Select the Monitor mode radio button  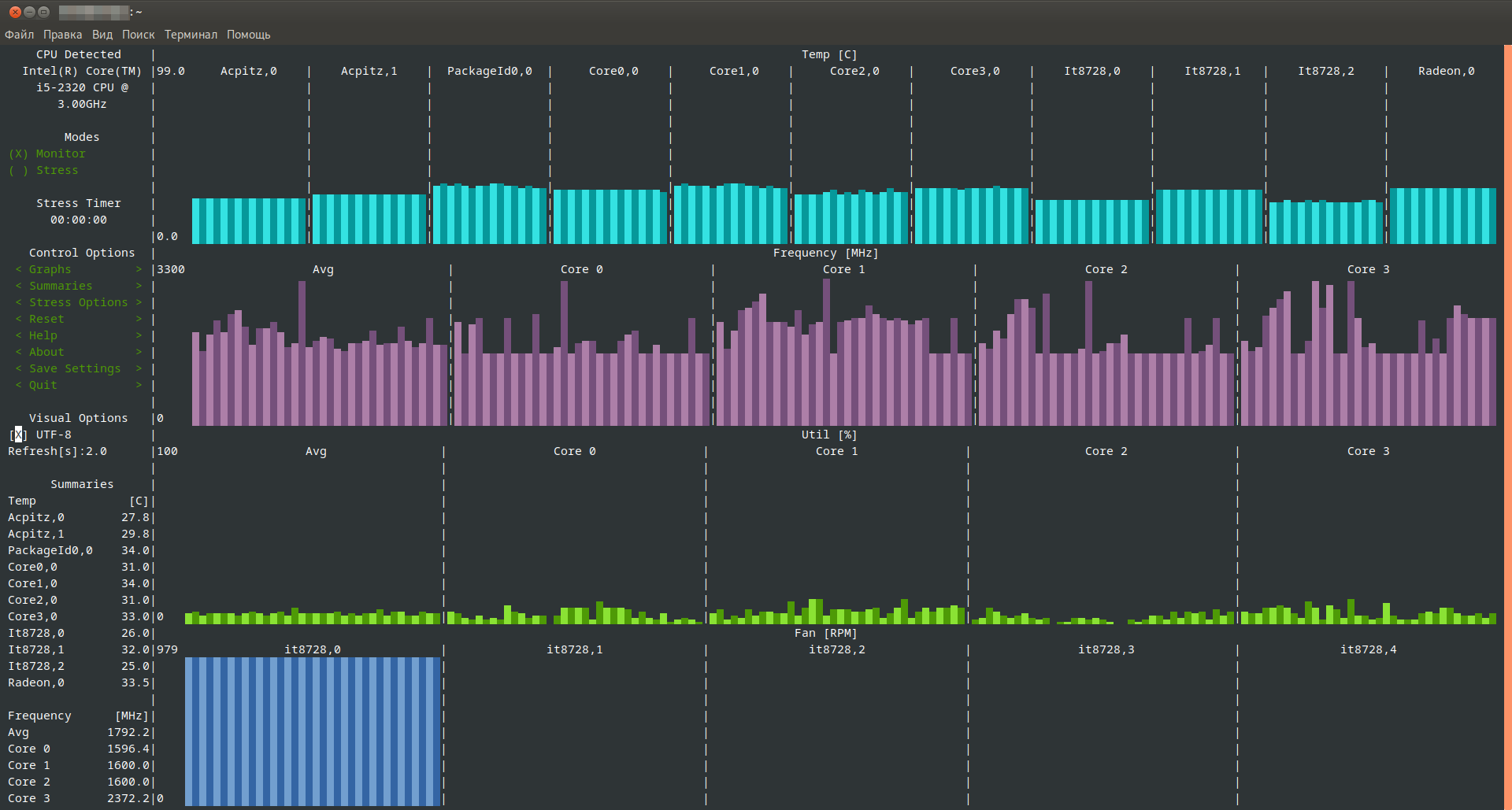point(47,153)
